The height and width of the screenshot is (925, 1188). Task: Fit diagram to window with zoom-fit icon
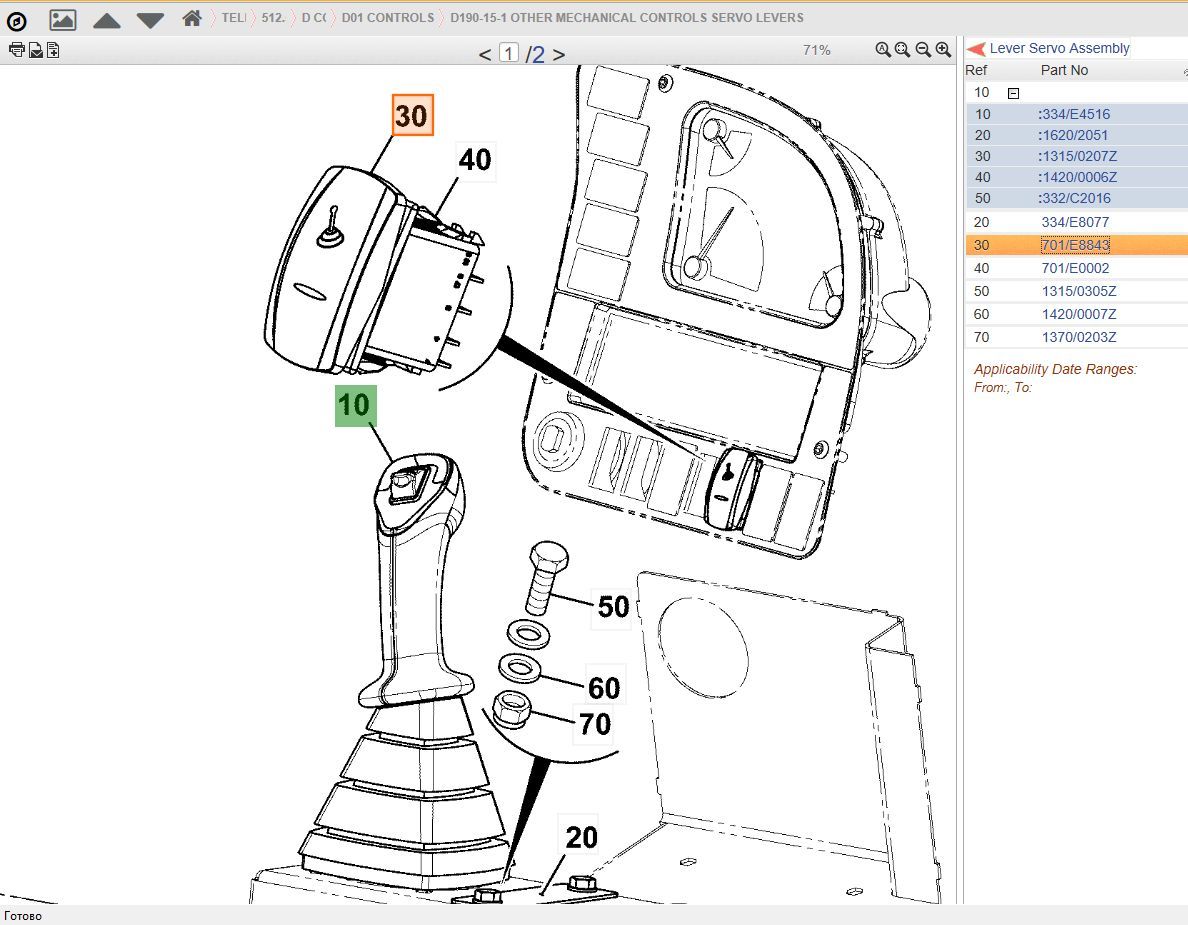903,50
